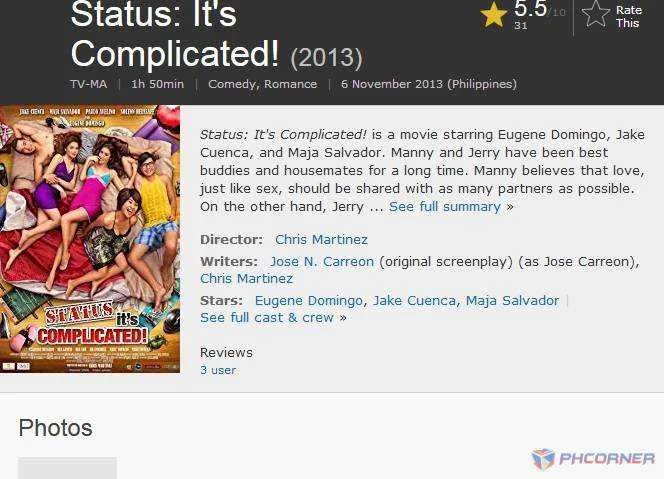The image size is (664, 479).
Task: Click the 5.5 rating score
Action: click(531, 8)
